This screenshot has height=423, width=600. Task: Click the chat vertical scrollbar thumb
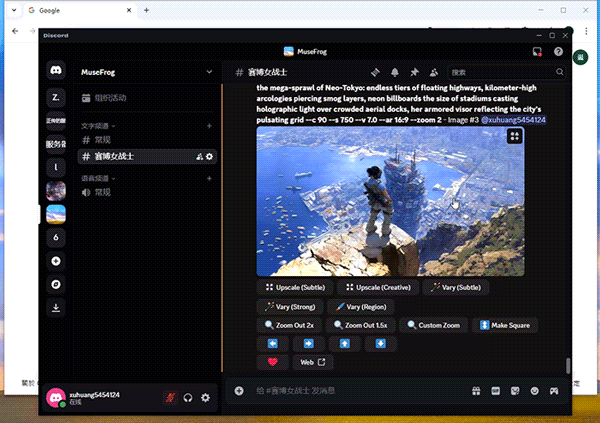click(568, 366)
